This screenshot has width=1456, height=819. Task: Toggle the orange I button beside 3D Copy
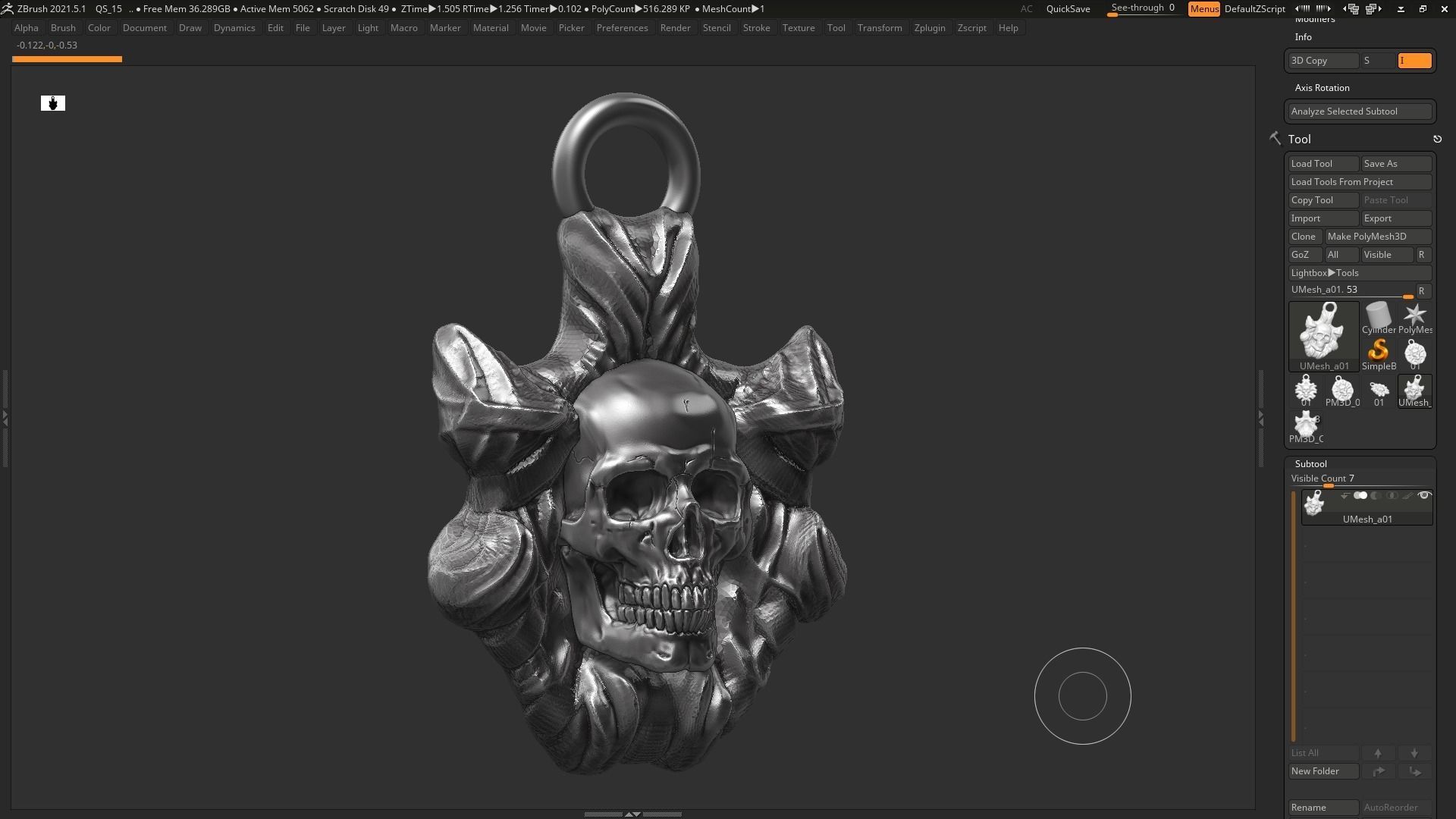1414,61
